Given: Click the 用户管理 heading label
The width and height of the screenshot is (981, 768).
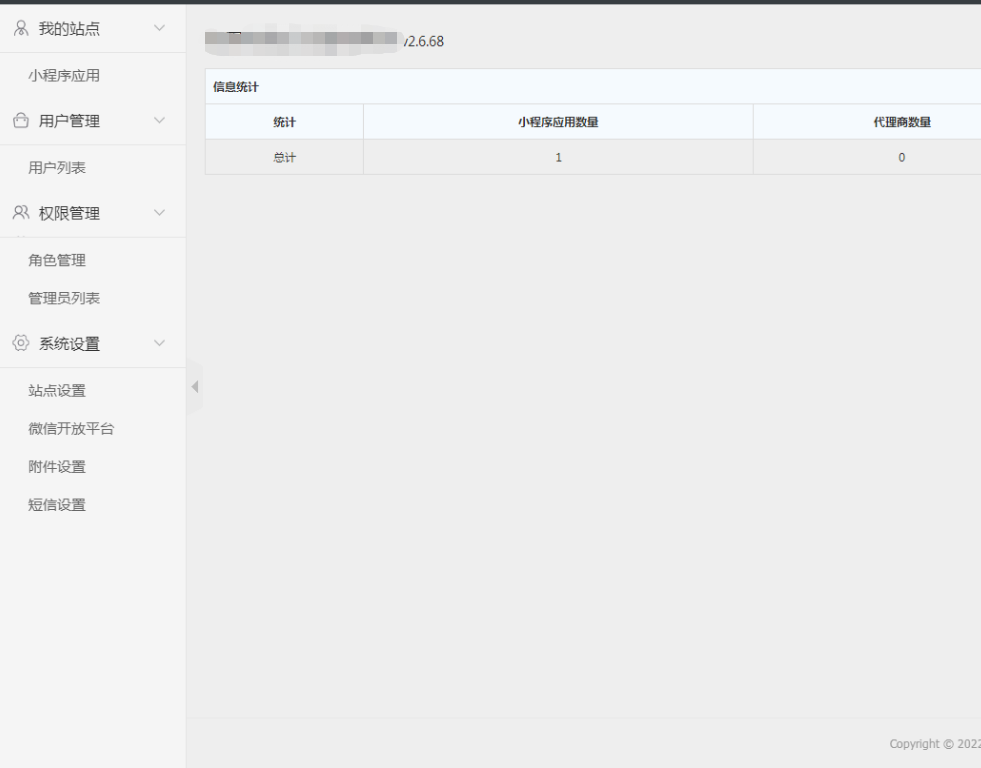Looking at the screenshot, I should [x=69, y=121].
